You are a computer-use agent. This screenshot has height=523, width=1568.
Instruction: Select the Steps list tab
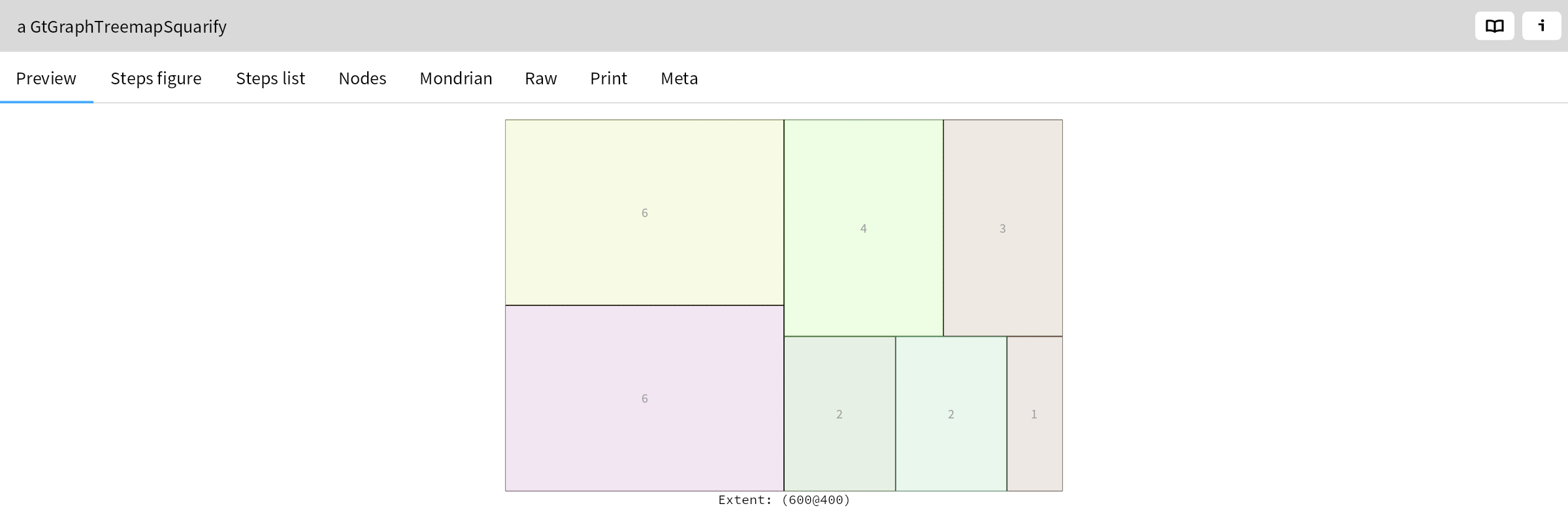270,78
